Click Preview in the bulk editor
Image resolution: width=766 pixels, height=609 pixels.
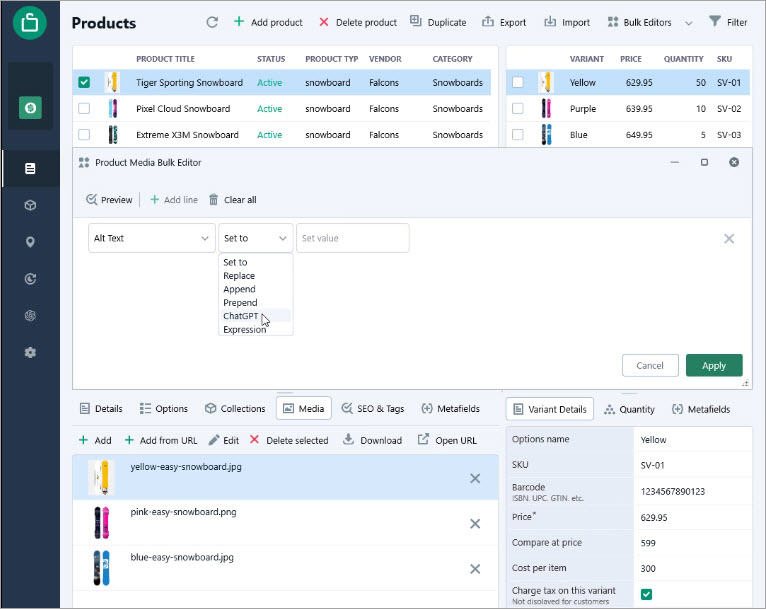coord(109,199)
